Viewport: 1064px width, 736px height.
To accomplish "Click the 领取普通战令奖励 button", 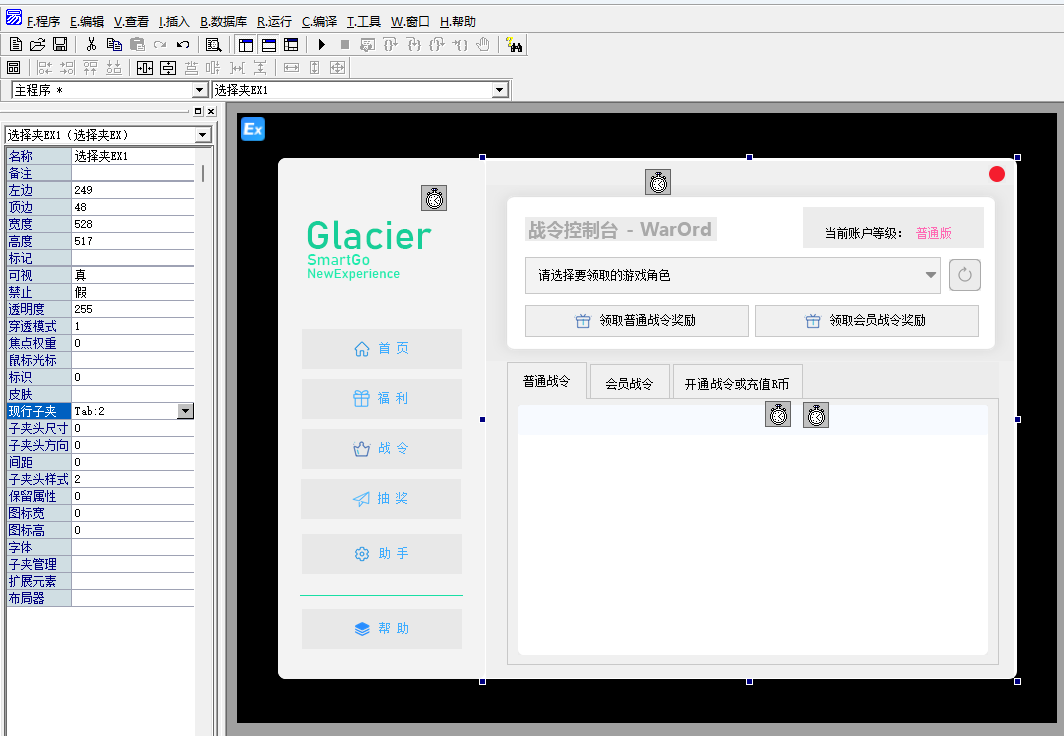I will (x=636, y=320).
